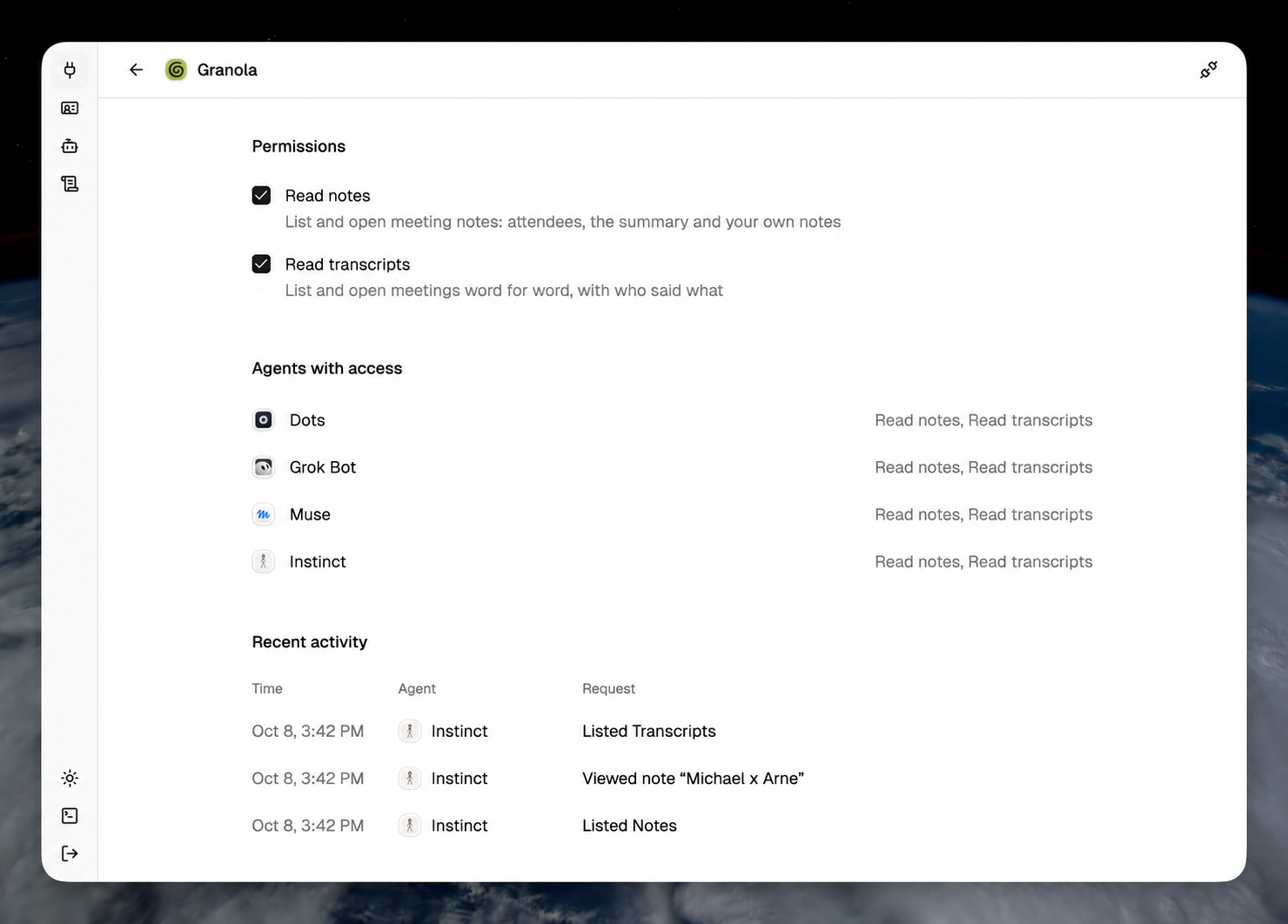Screen dimensions: 1288x924
Task: Click the Muse agent icon
Action: 263,514
